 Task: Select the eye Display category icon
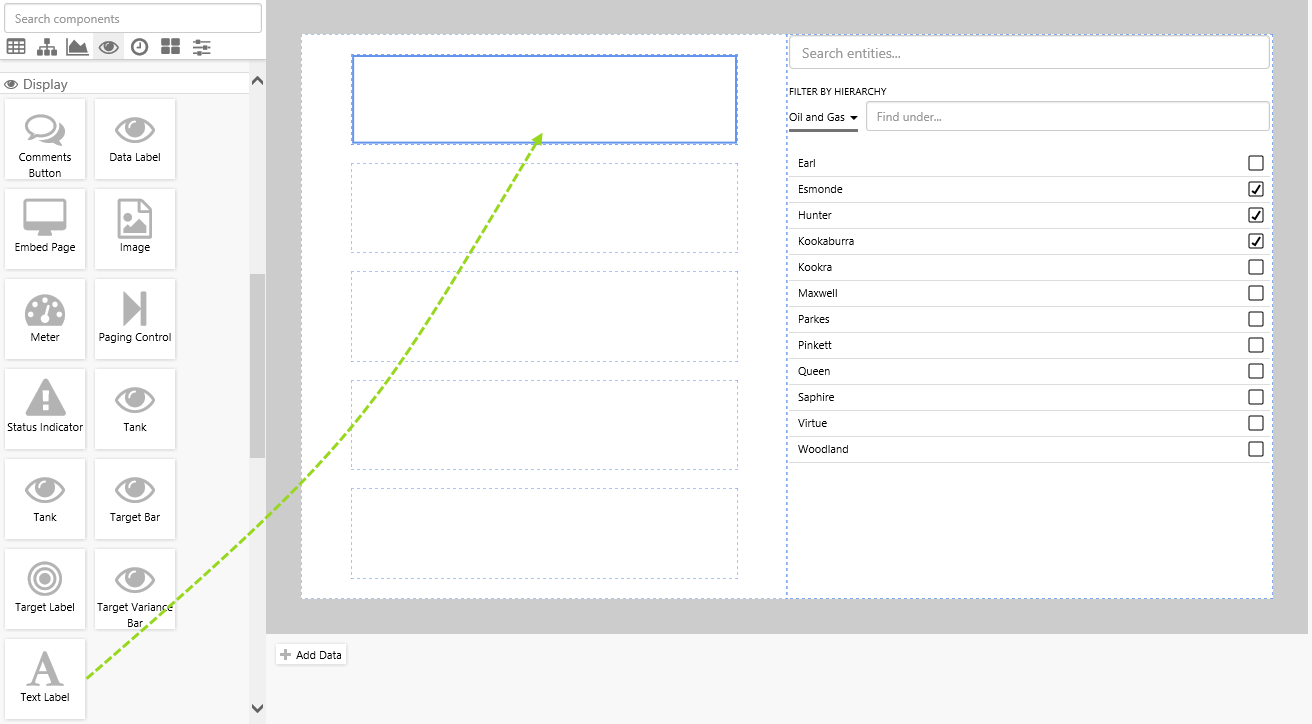(x=109, y=46)
